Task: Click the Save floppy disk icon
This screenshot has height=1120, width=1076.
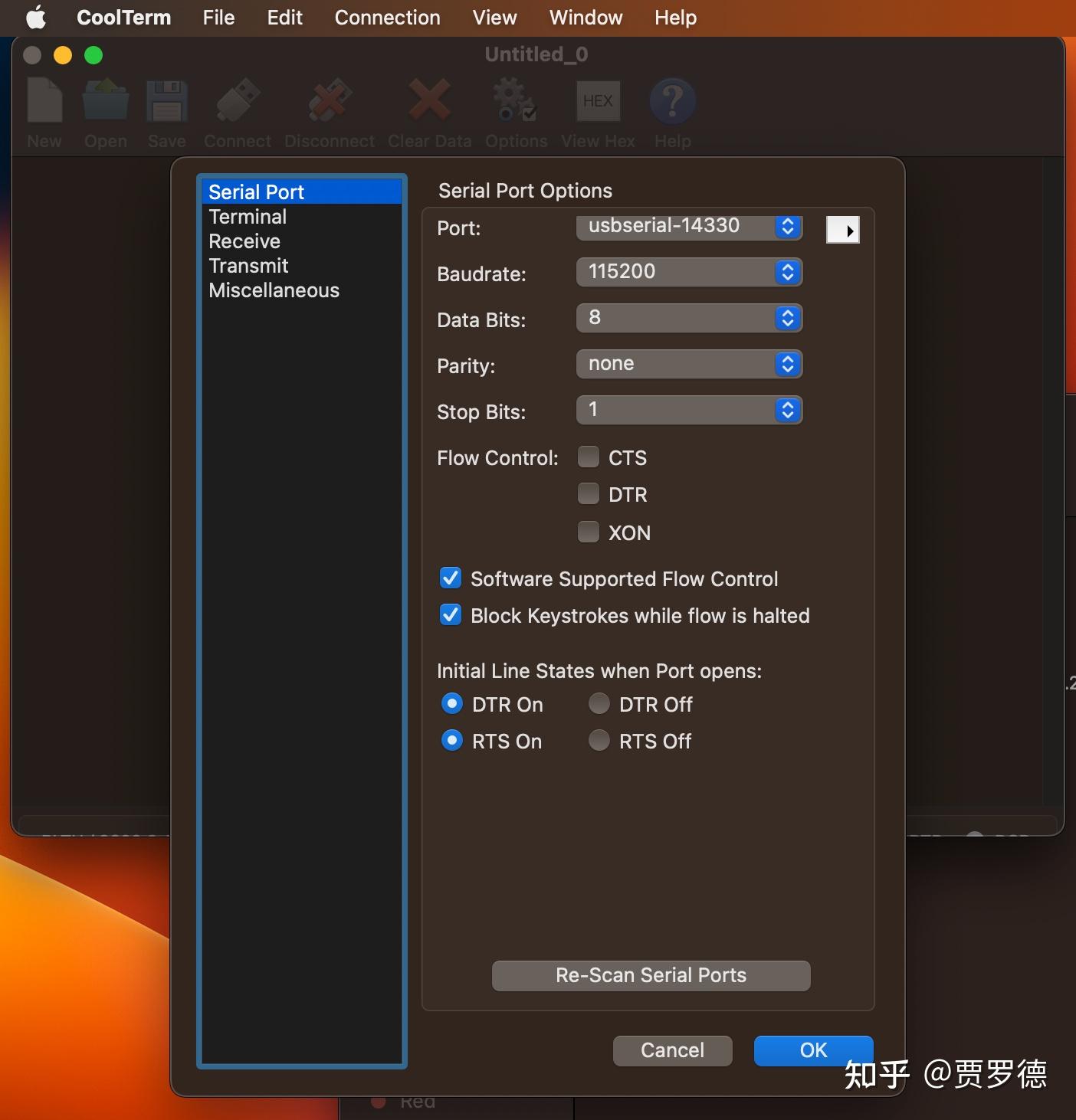Action: coord(167,101)
